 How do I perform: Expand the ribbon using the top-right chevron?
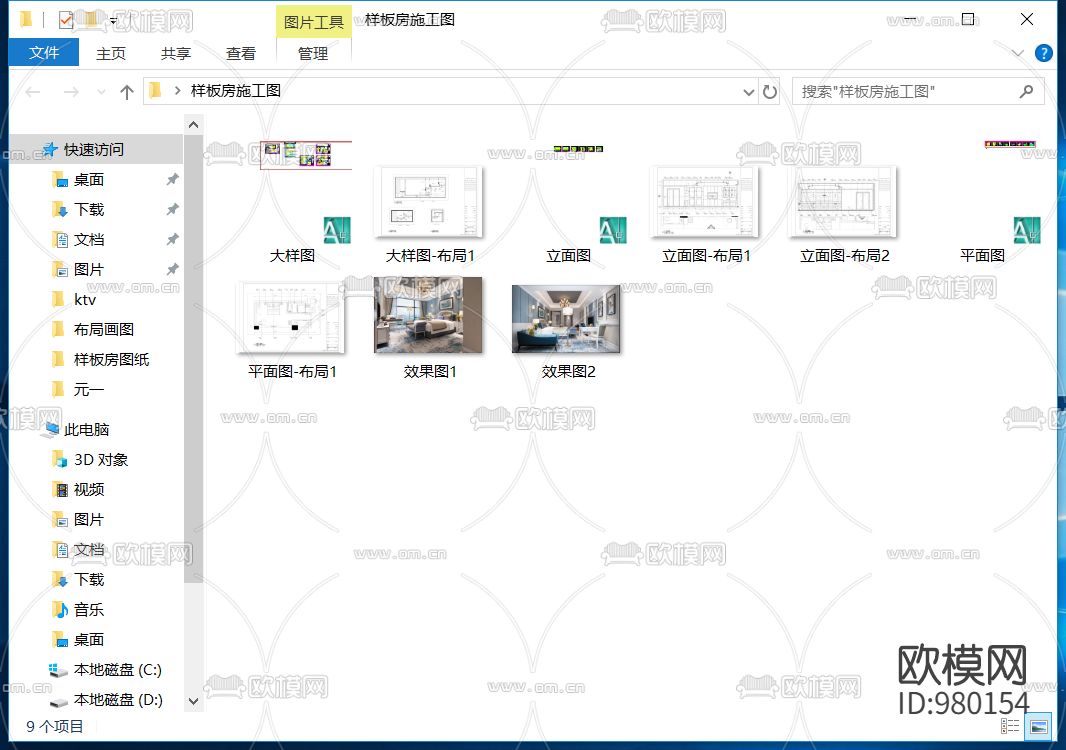tap(1018, 53)
